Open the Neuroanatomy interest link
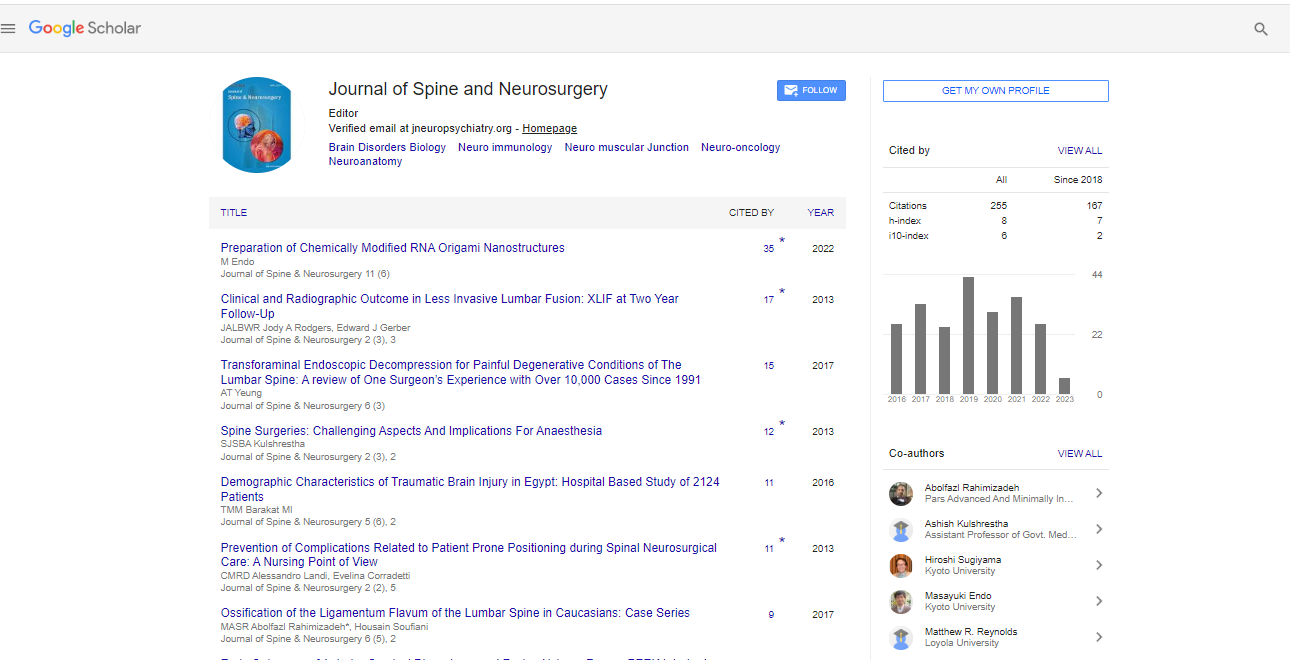The height and width of the screenshot is (660, 1290). point(366,161)
